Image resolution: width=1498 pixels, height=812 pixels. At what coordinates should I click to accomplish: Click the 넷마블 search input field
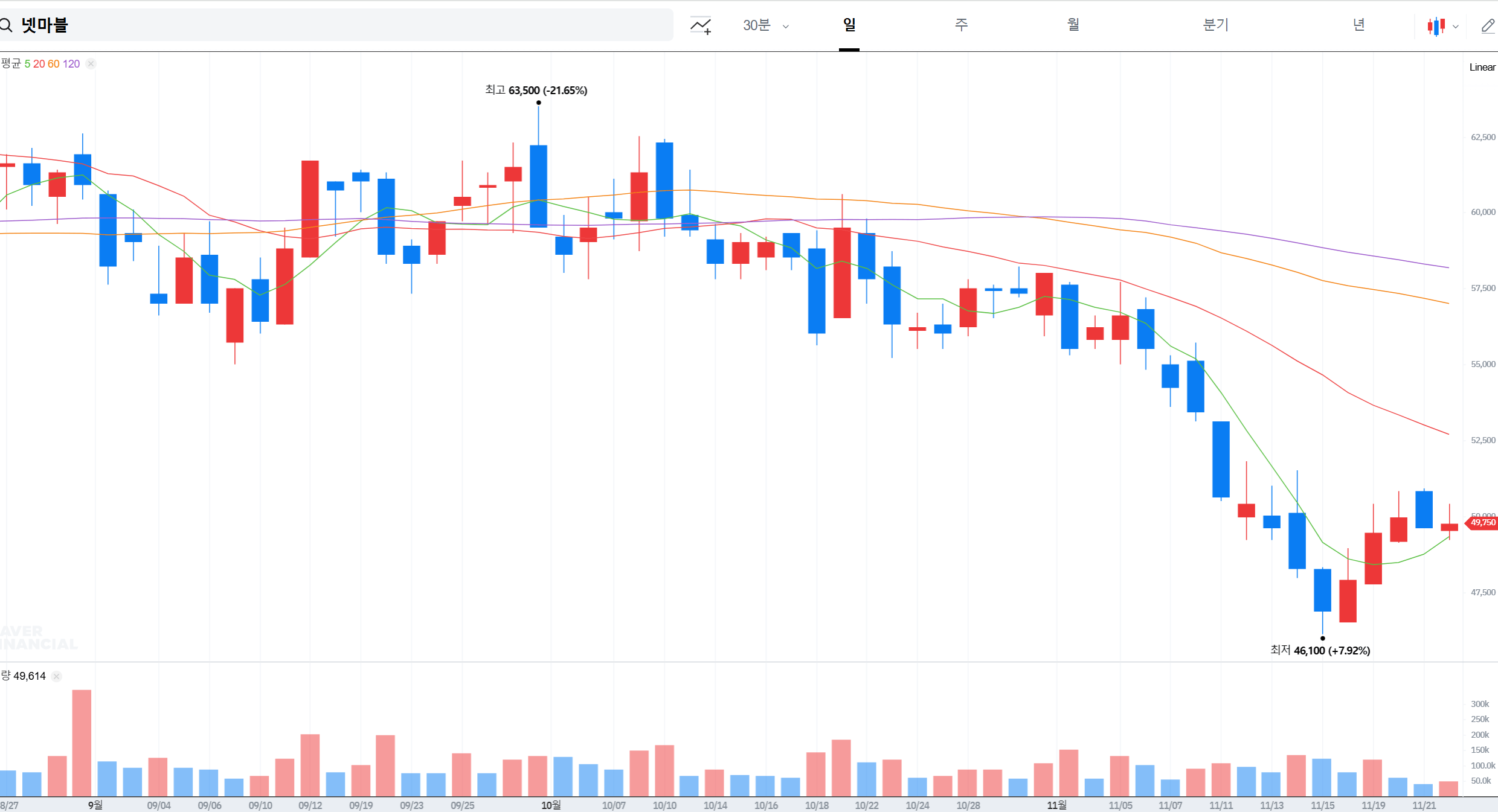click(338, 25)
